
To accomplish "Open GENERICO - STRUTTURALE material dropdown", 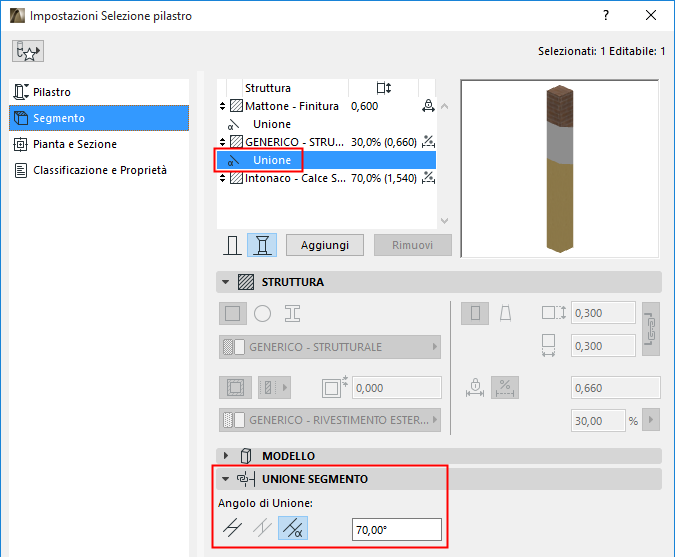I will 330,347.
